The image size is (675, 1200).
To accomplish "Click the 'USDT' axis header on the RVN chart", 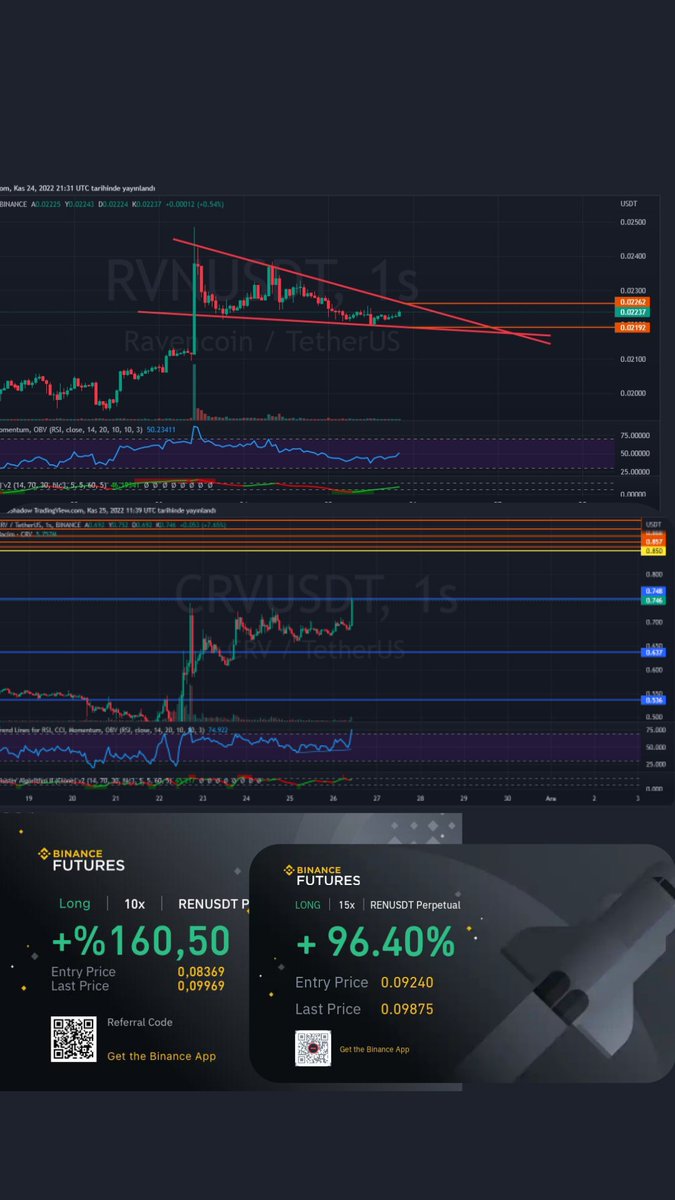I will click(627, 203).
